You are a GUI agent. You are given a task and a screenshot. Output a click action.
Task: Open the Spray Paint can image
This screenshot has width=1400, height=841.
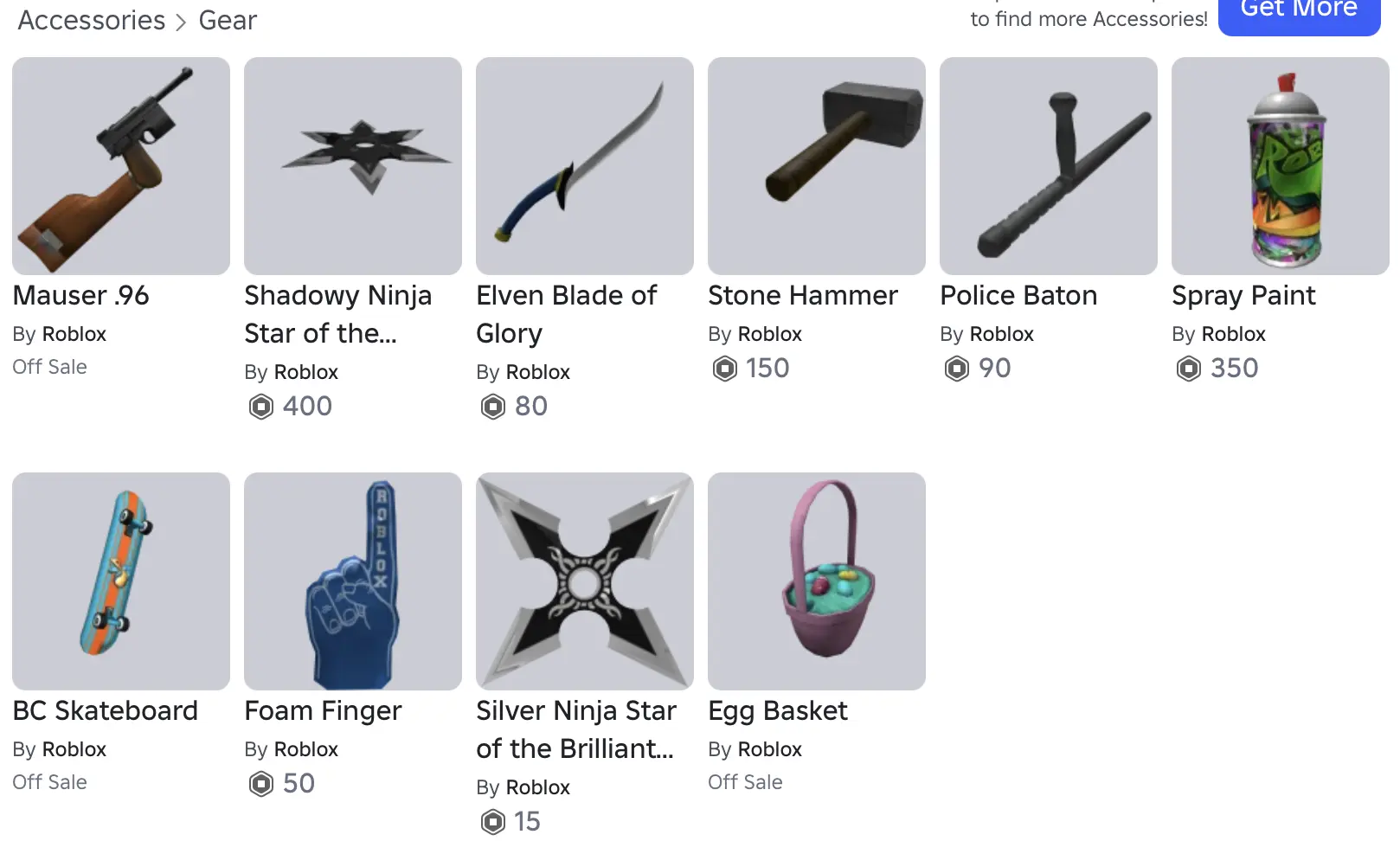coord(1281,166)
